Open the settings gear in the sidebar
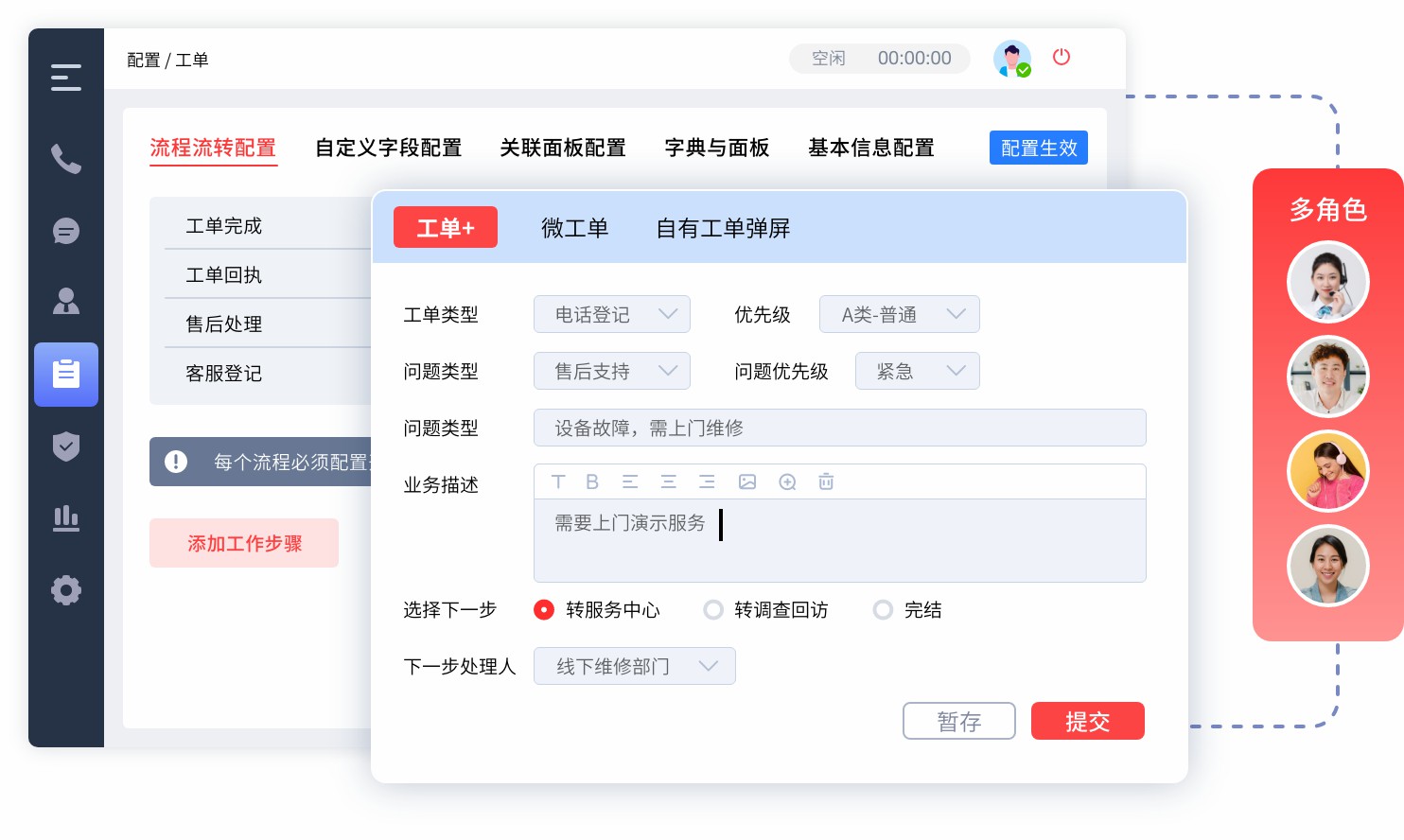Screen dimensions: 1404x840 tap(66, 590)
